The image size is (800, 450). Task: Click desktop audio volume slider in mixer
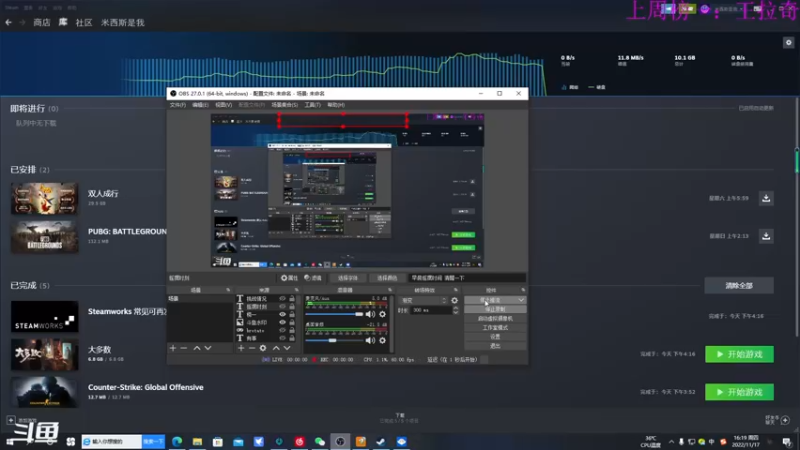tap(334, 340)
